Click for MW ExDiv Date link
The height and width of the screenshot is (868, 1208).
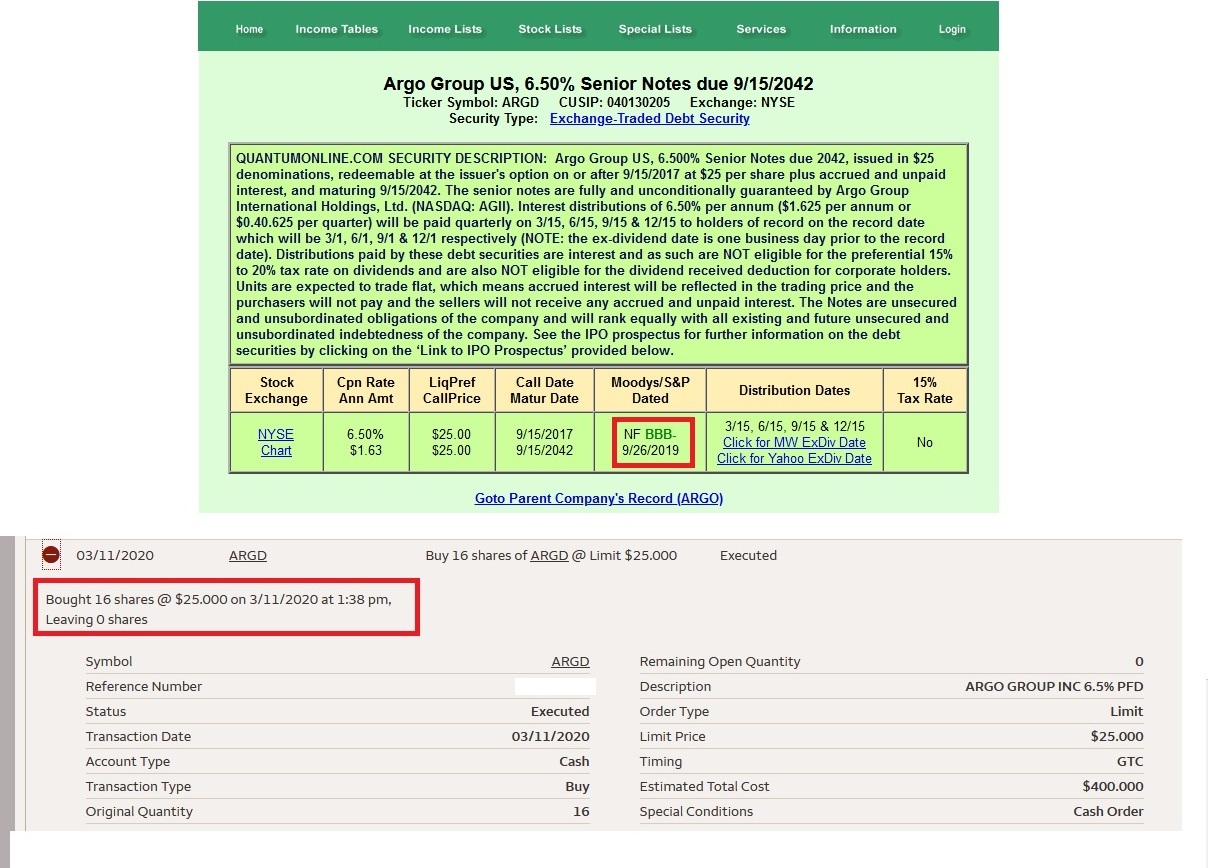[x=794, y=442]
